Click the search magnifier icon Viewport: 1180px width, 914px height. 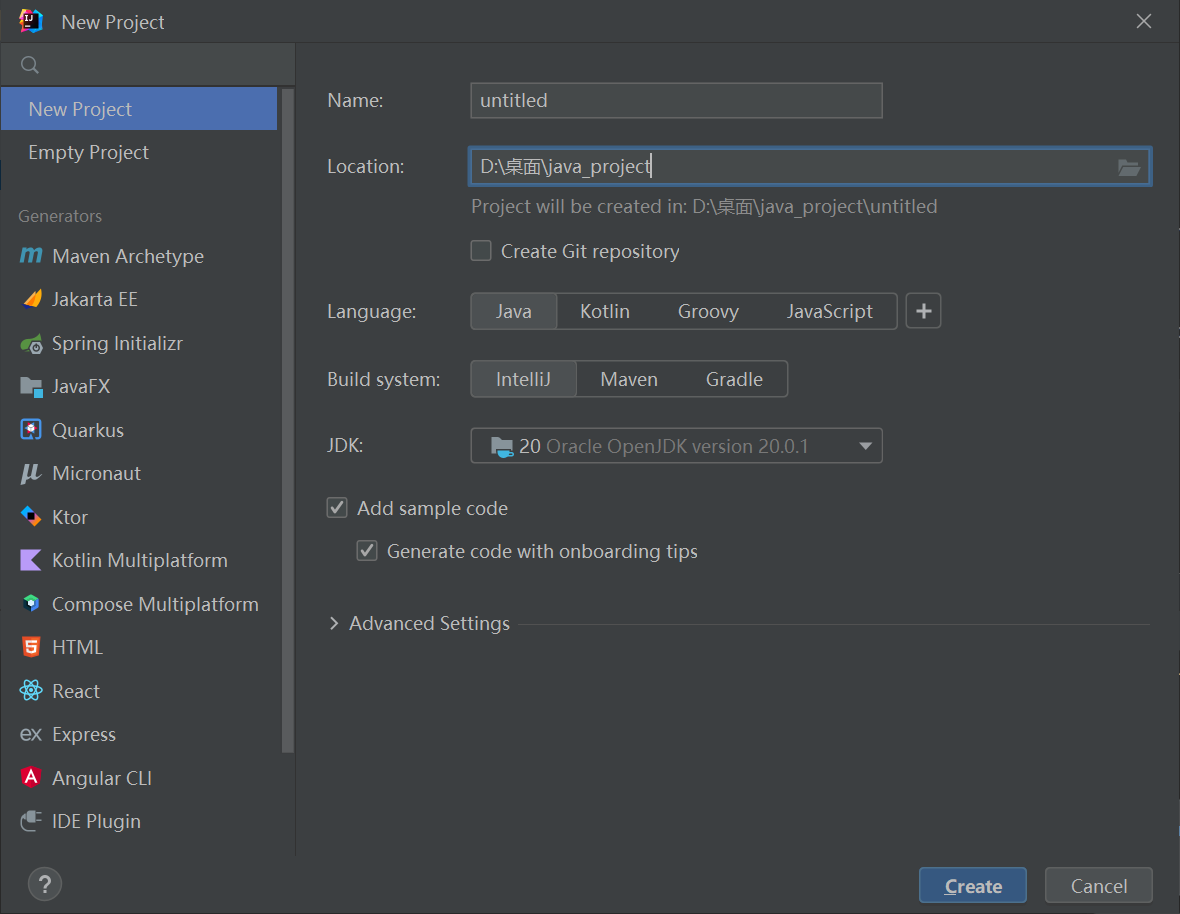[x=30, y=65]
